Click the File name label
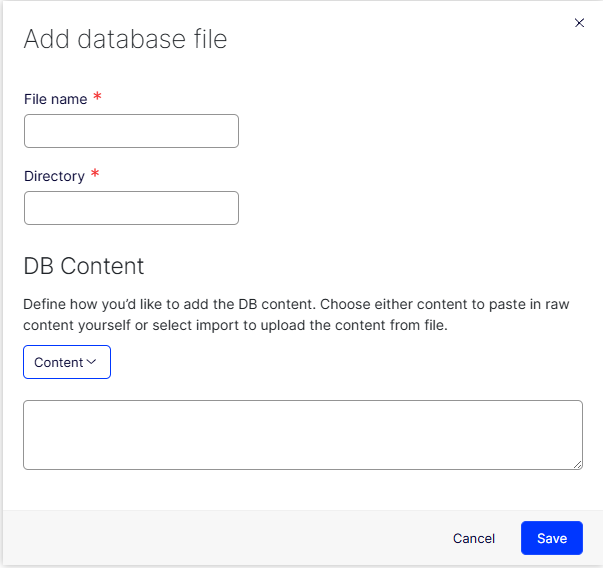The width and height of the screenshot is (603, 568). pos(56,99)
